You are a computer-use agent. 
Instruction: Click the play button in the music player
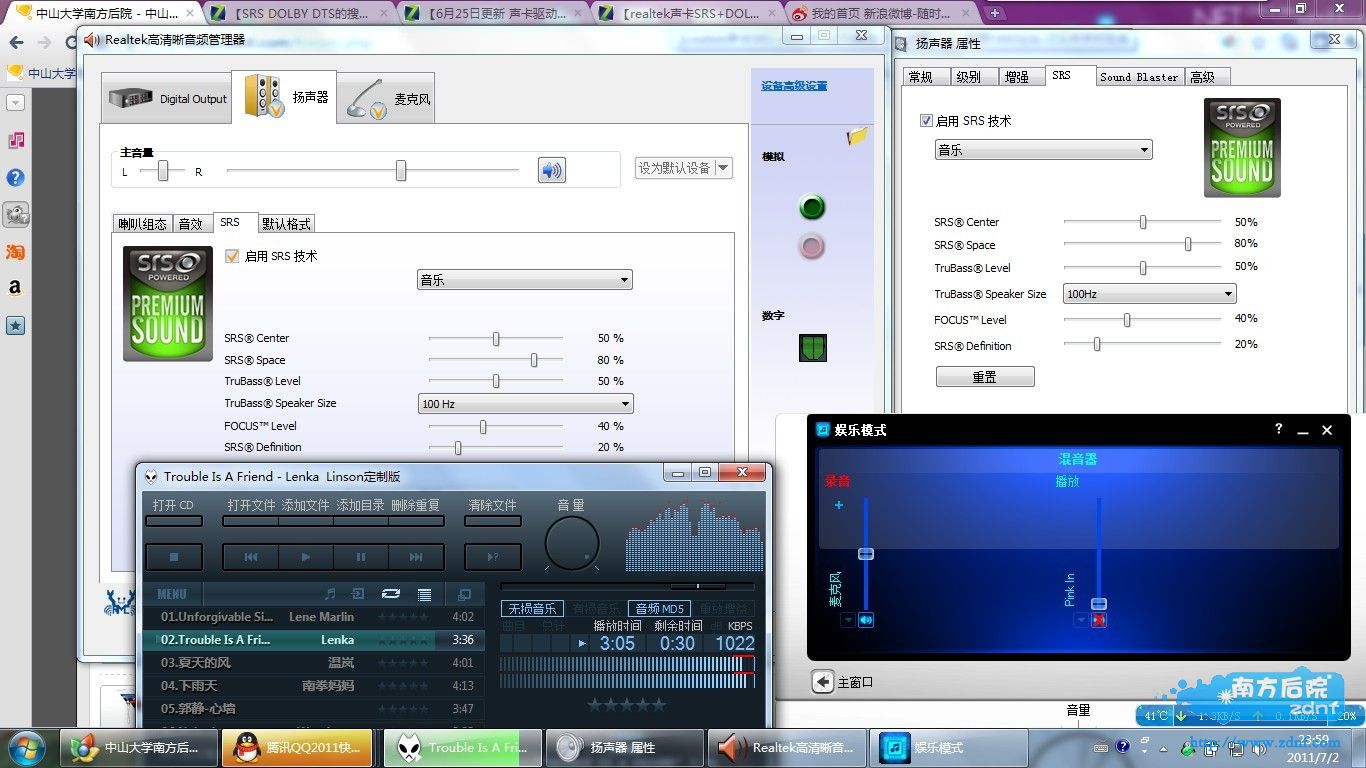click(x=306, y=557)
